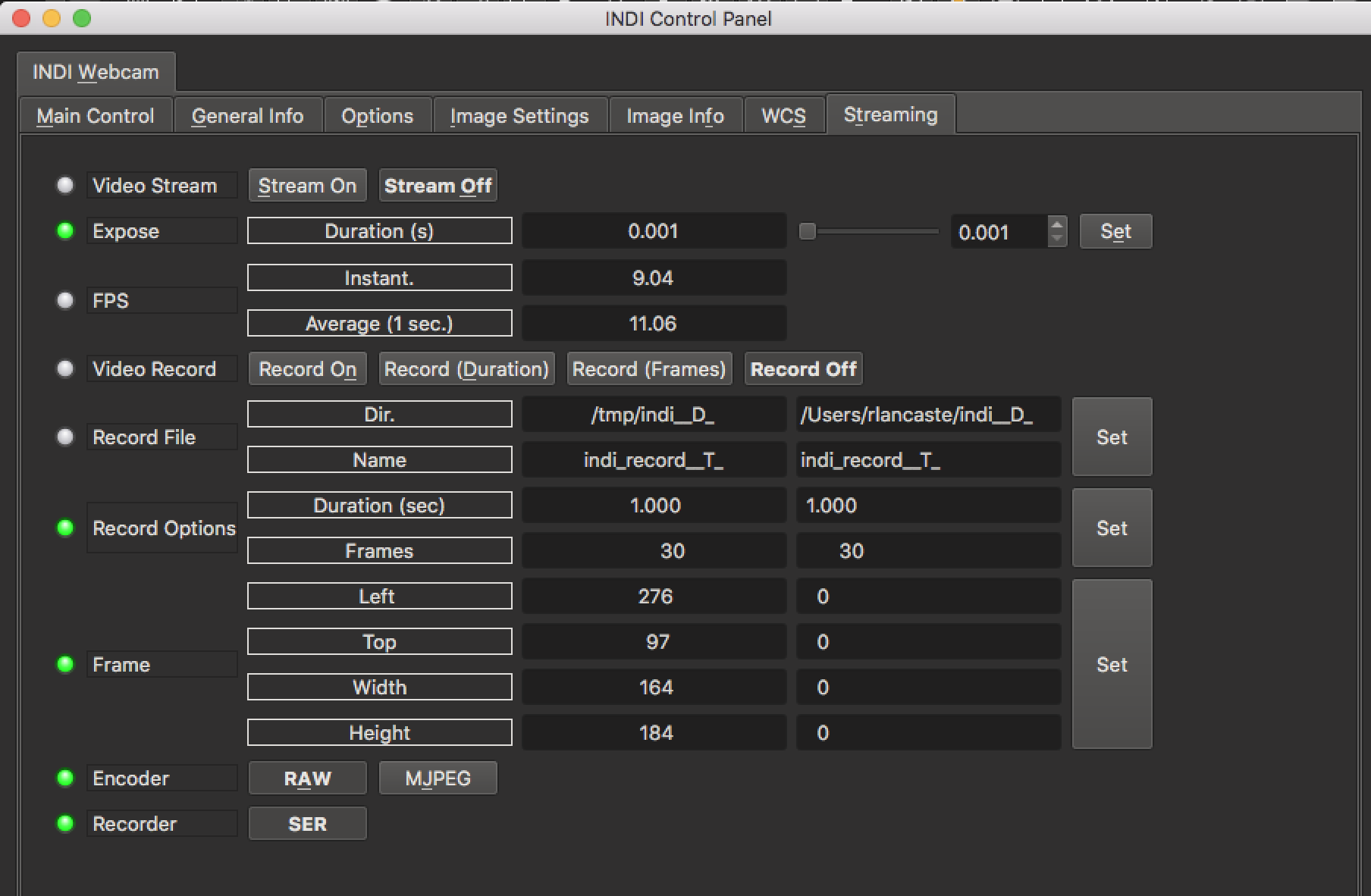The height and width of the screenshot is (896, 1371).
Task: Click the Video Record status light
Action: [65, 368]
